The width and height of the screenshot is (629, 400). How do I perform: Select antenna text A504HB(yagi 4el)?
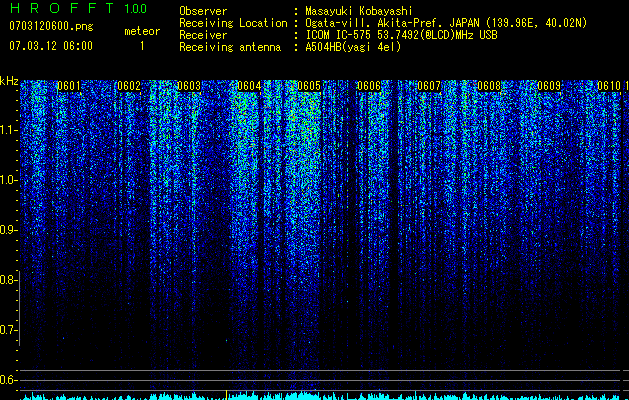(x=353, y=47)
